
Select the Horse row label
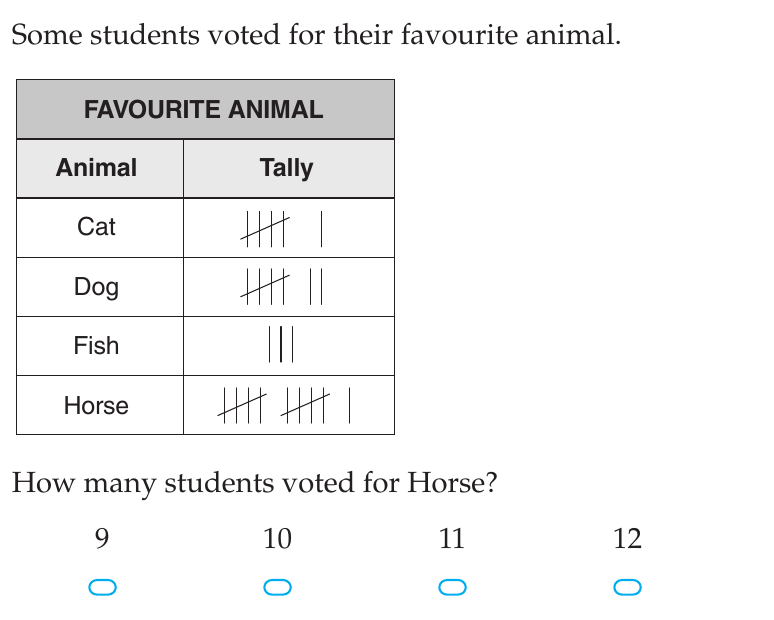pyautogui.click(x=96, y=405)
